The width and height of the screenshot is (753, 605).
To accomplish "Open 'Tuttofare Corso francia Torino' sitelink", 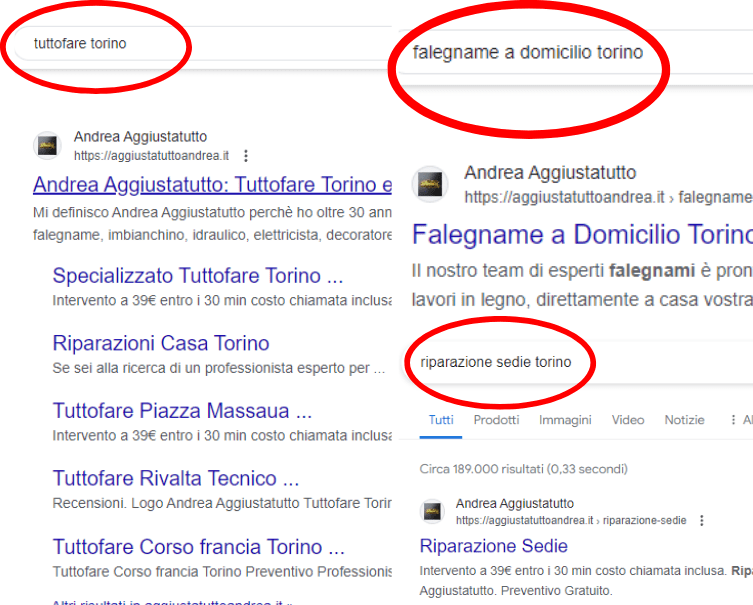I will click(199, 547).
